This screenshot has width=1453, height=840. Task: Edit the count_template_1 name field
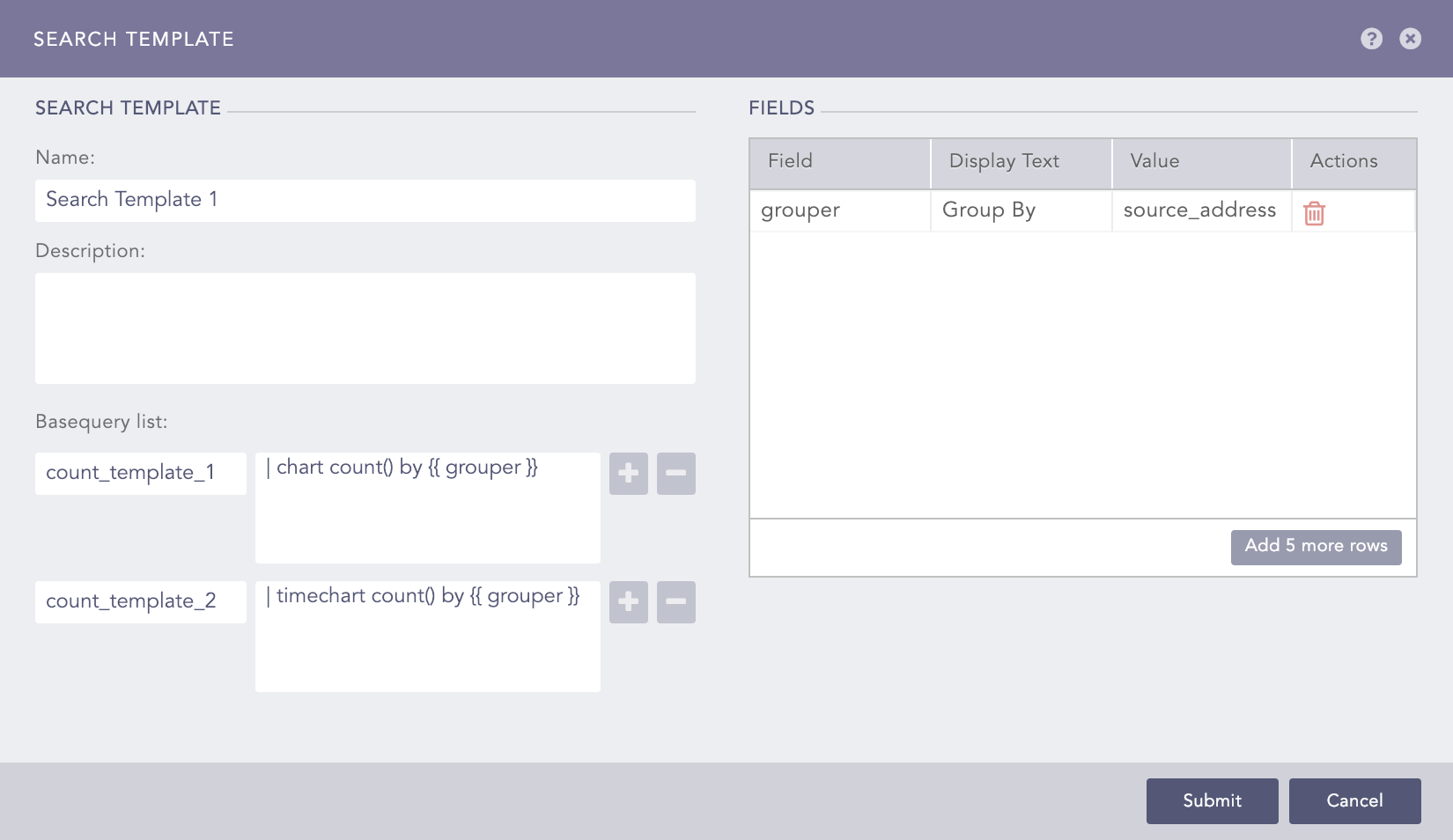coord(140,474)
